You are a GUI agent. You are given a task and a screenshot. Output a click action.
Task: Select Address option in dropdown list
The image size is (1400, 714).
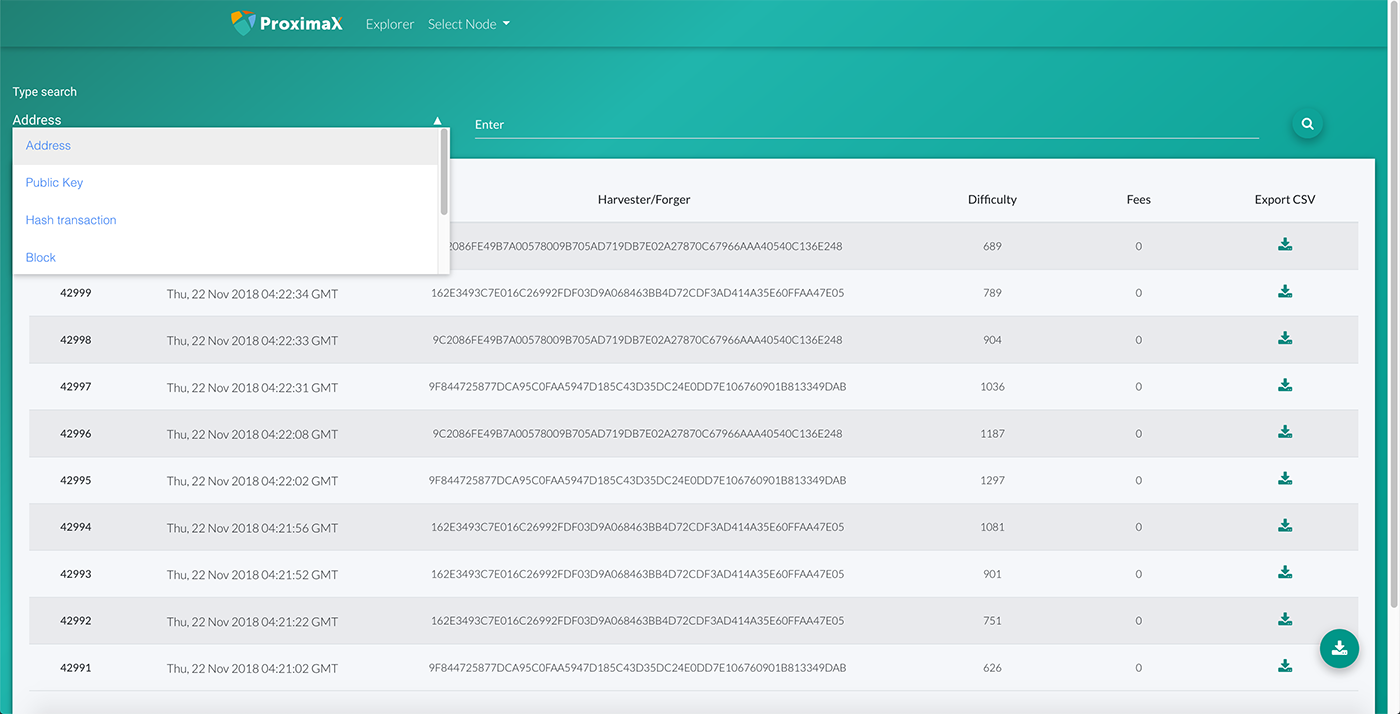coord(48,146)
